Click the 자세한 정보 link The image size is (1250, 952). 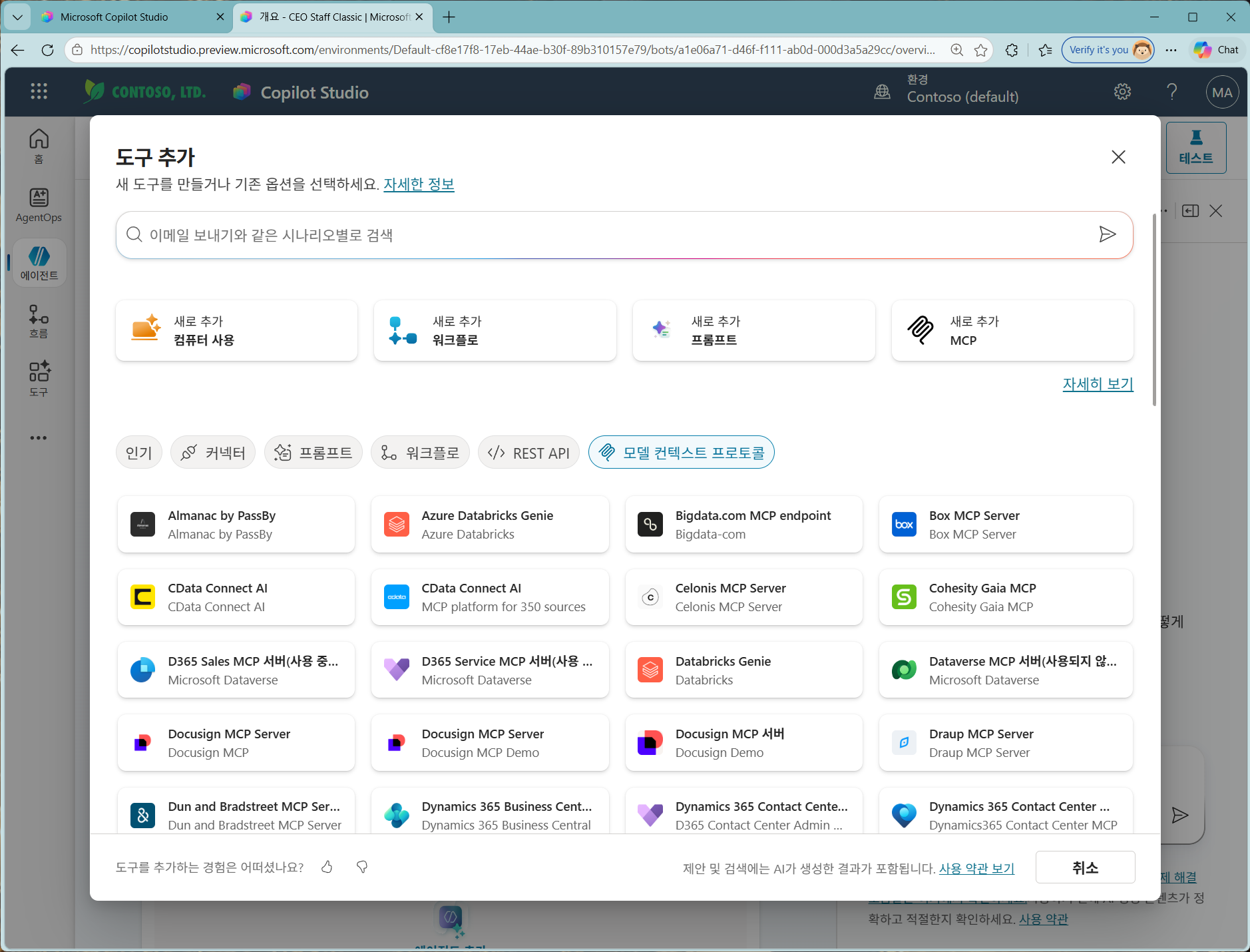point(419,184)
